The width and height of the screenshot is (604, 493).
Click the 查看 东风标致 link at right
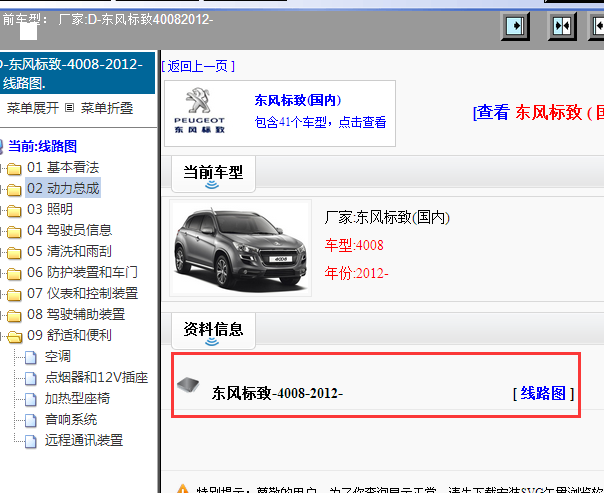tap(539, 112)
